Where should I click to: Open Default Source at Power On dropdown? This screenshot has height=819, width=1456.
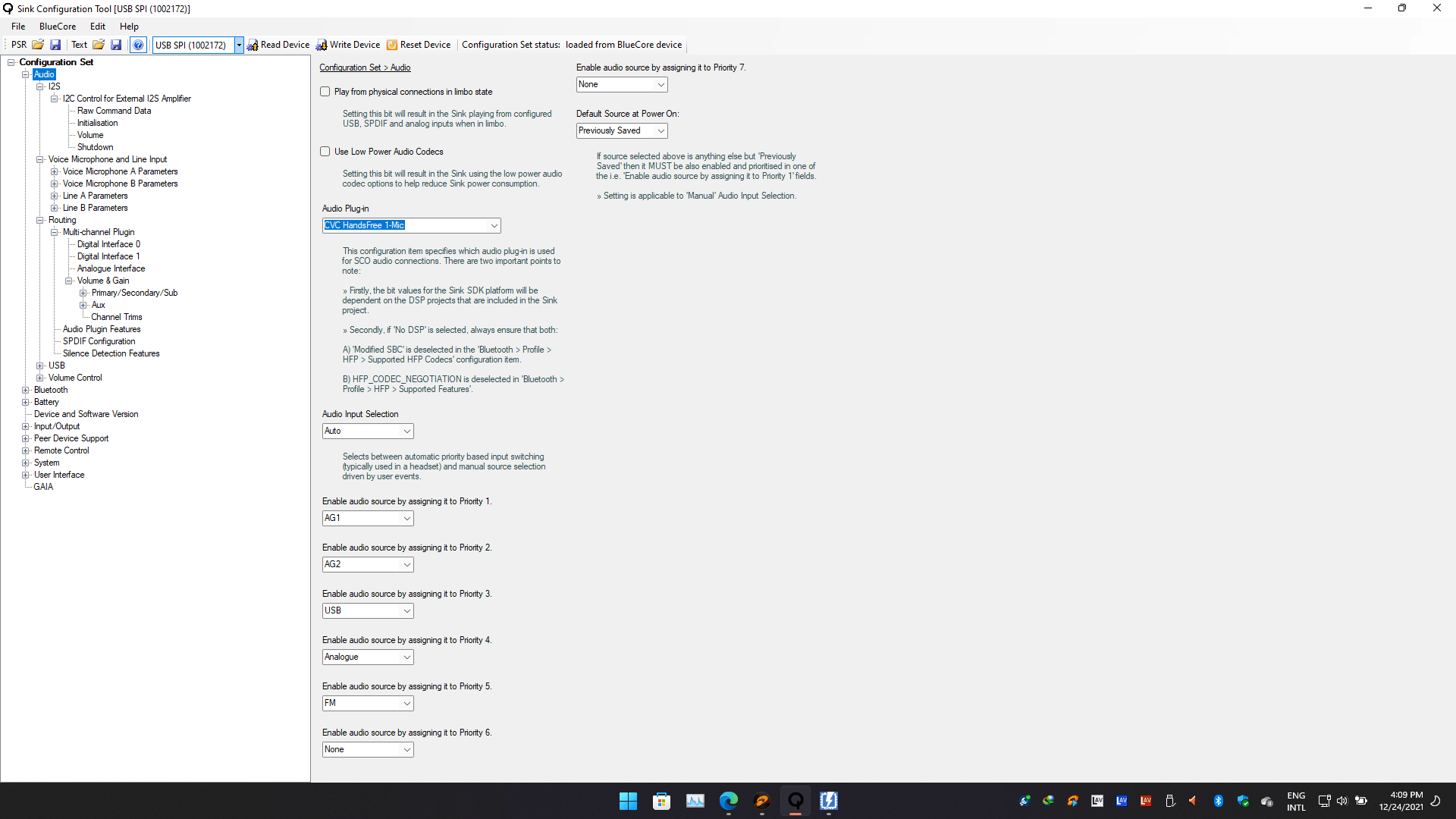coord(622,130)
